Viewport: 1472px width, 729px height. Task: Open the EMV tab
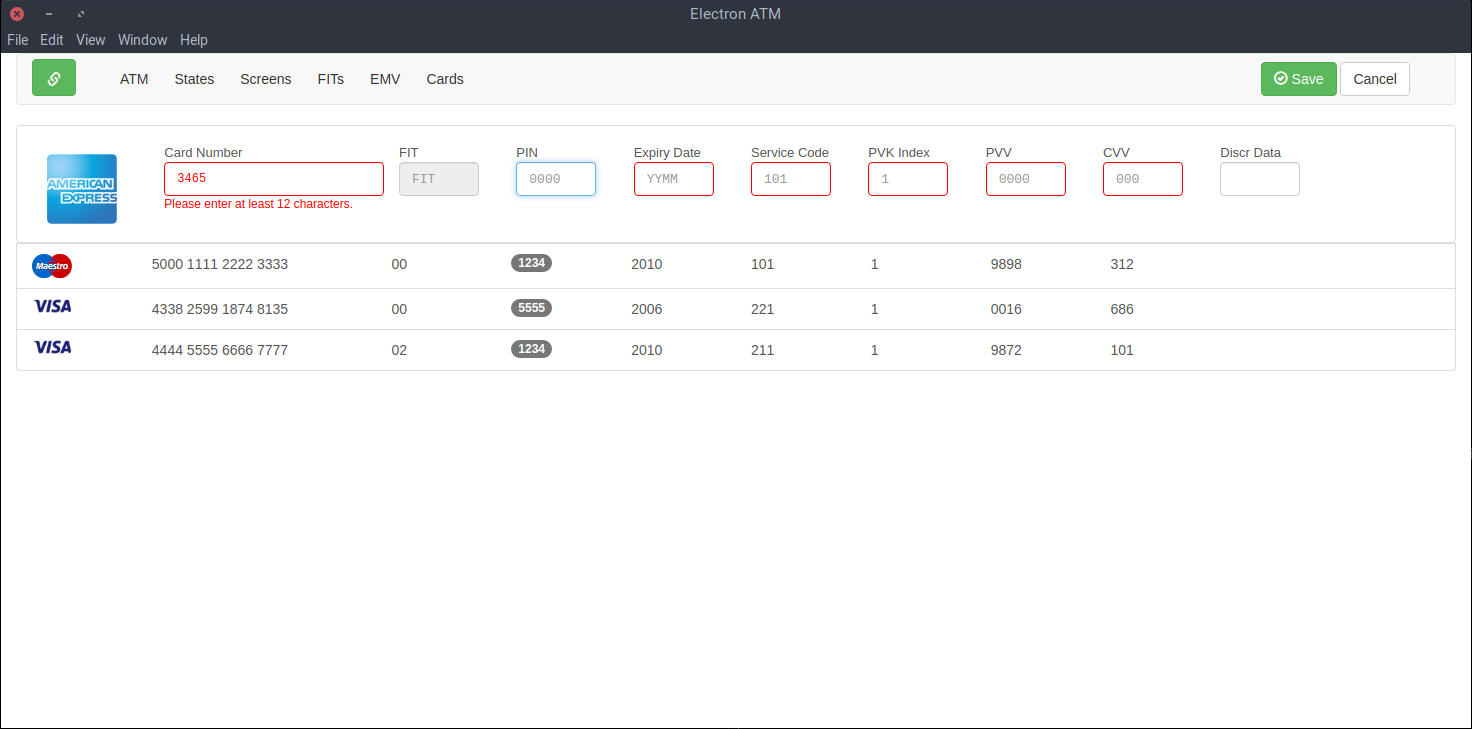[385, 79]
